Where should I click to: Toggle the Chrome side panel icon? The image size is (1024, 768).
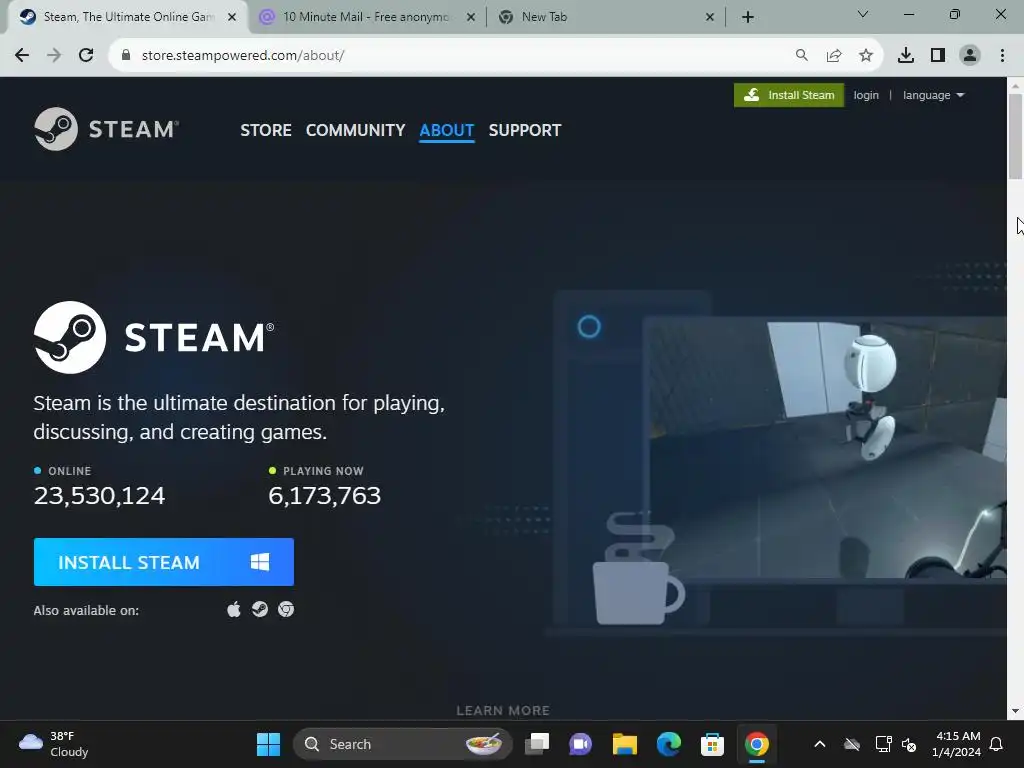[938, 56]
